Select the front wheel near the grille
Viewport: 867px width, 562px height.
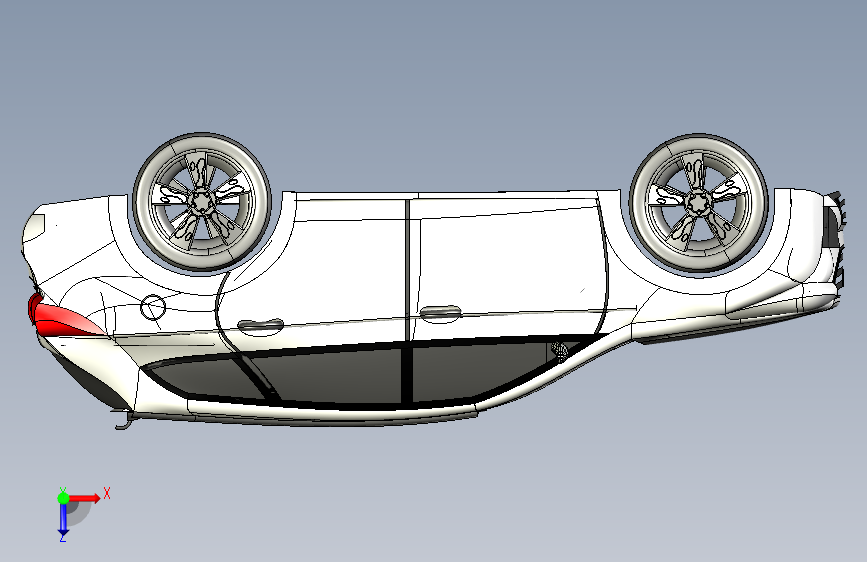pos(699,203)
